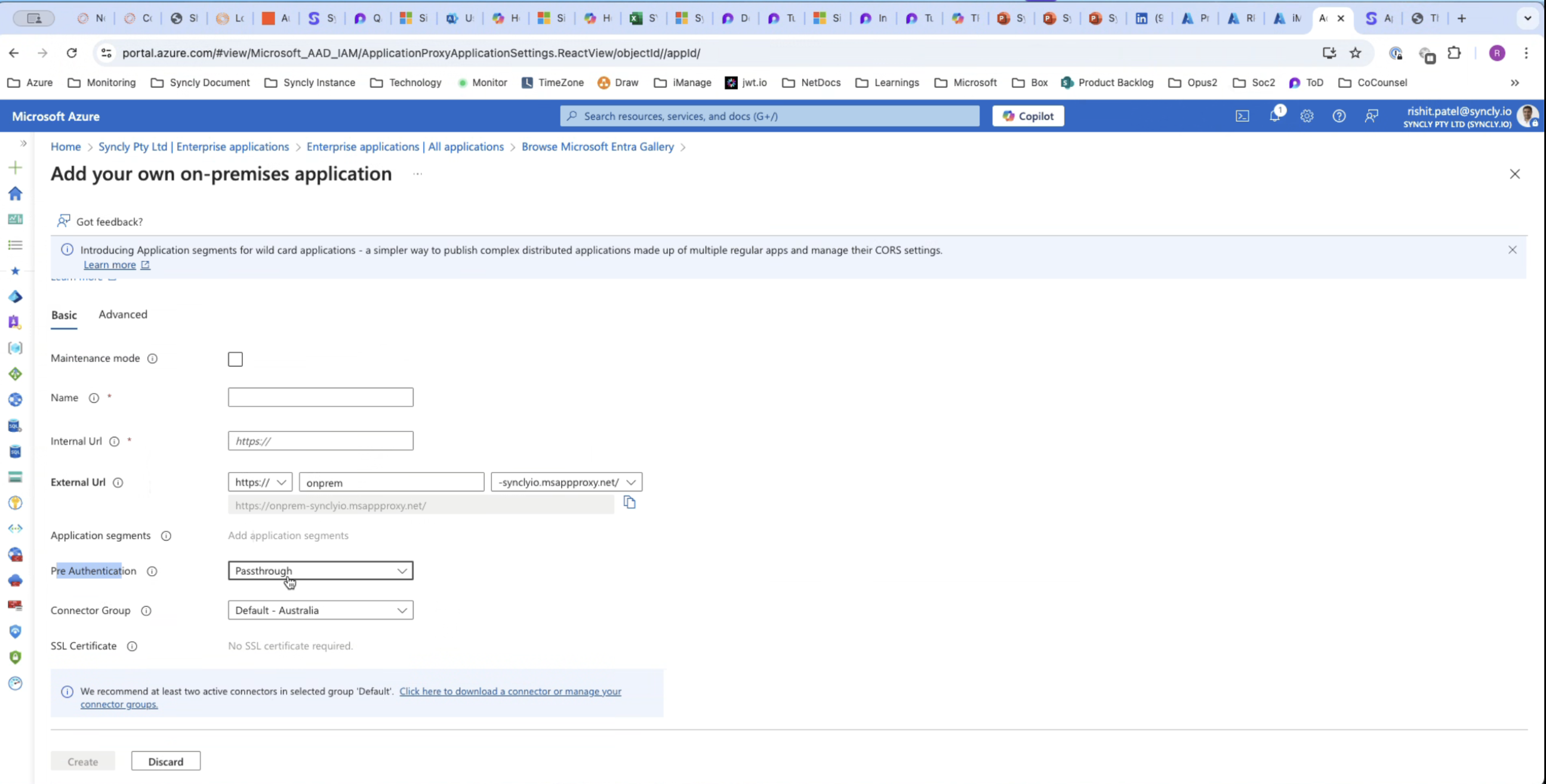Open All services list icon in sidebar
The height and width of the screenshot is (784, 1546).
[x=16, y=245]
